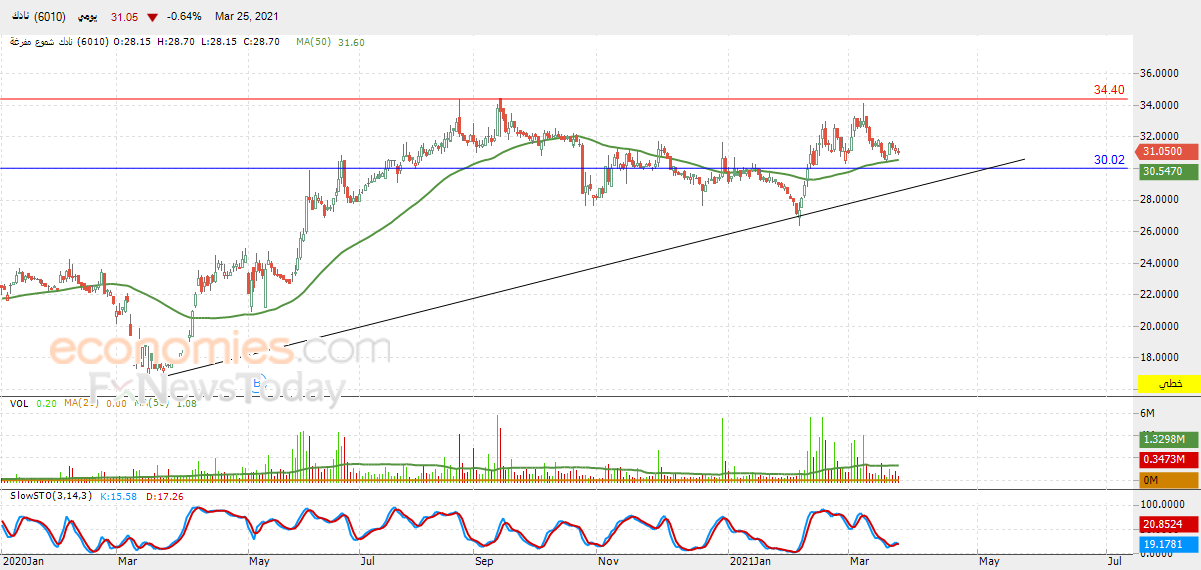Viewport: 1201px width, 570px height.
Task: Click the red 31.0500 last-price tag
Action: pos(1168,151)
